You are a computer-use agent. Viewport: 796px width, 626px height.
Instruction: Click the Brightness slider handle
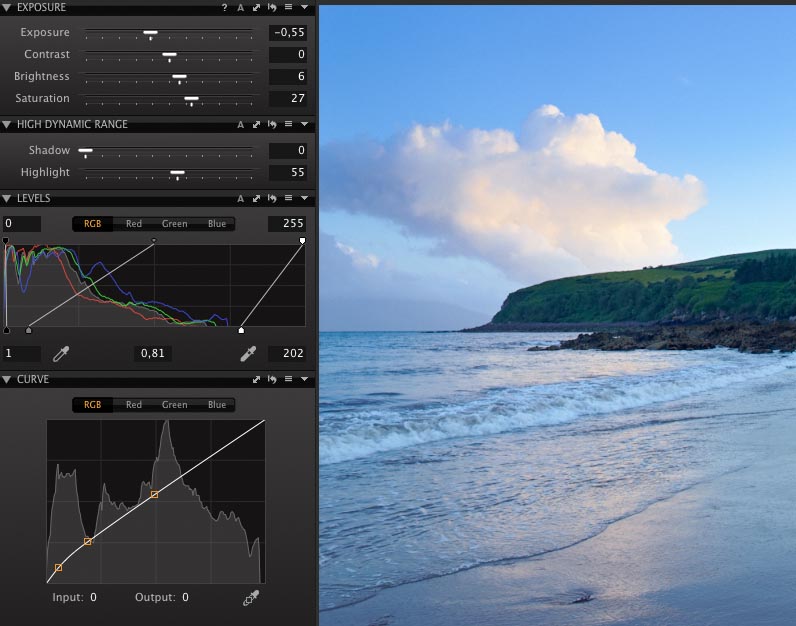(179, 78)
